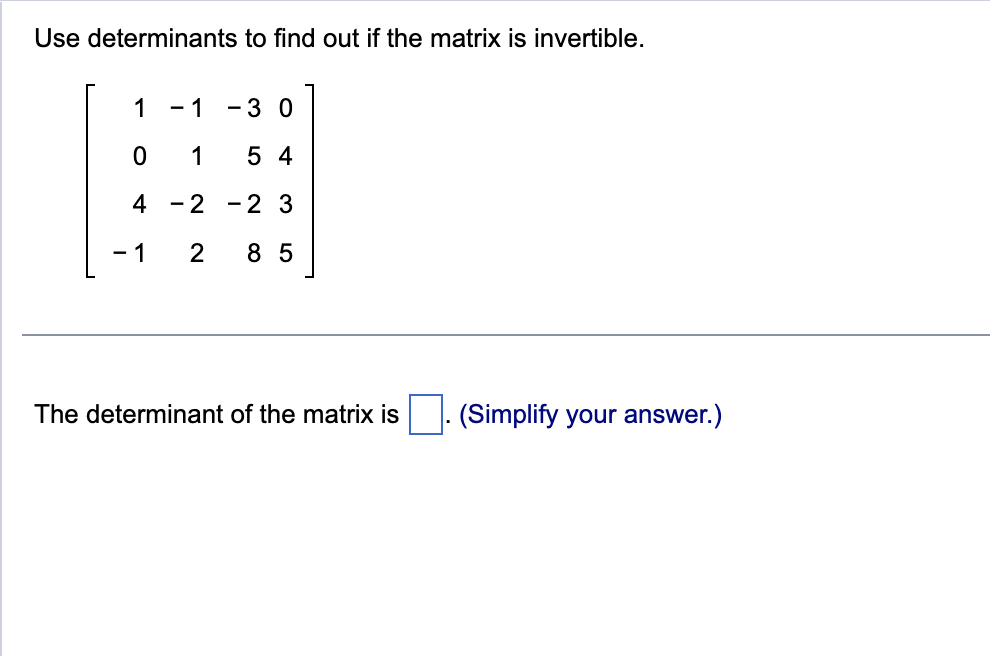990x656 pixels.
Task: Select the -1 starting the bottom row
Action: pyautogui.click(x=130, y=253)
